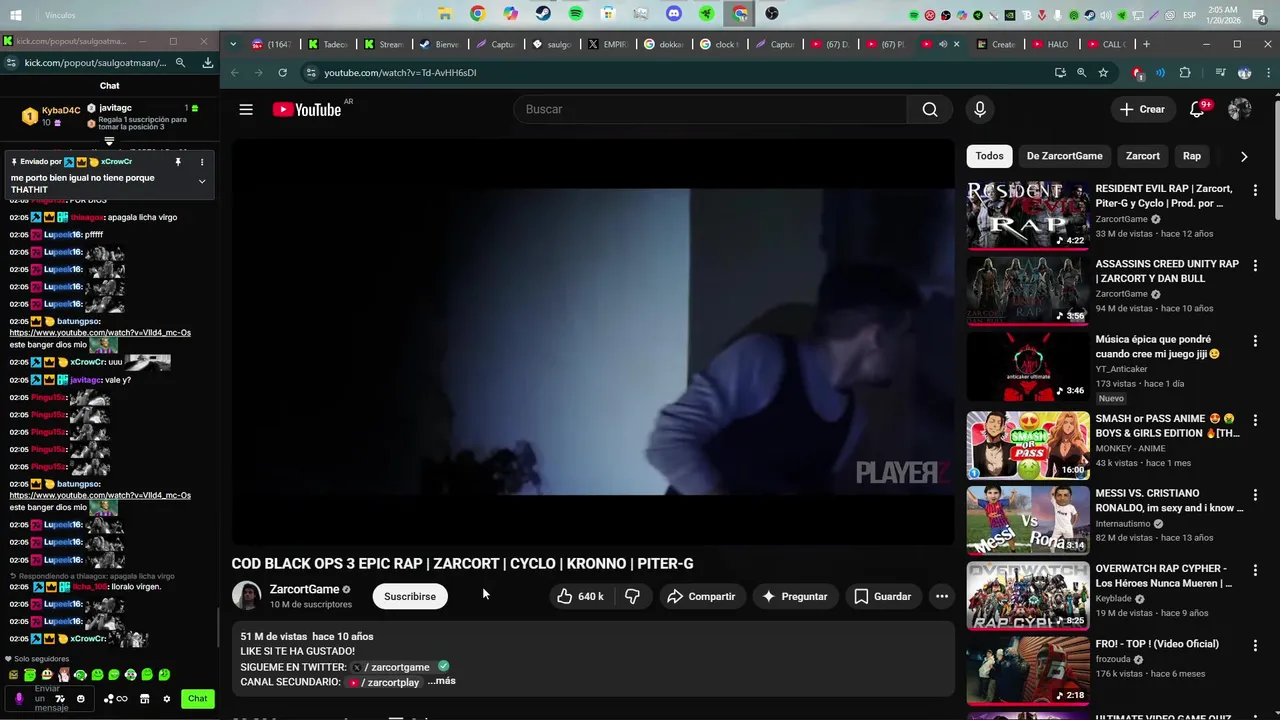Click the 7TV icon in chat input
This screenshot has width=1280, height=720.
[61, 699]
